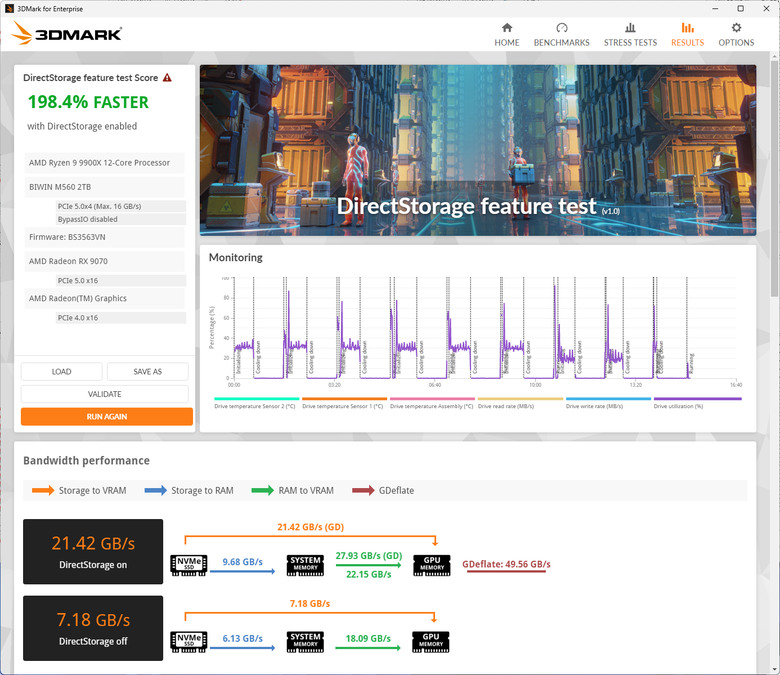Viewport: 780px width, 675px height.
Task: Click the NVMe SSD icon in the DirectStorage on row
Action: coord(189,565)
